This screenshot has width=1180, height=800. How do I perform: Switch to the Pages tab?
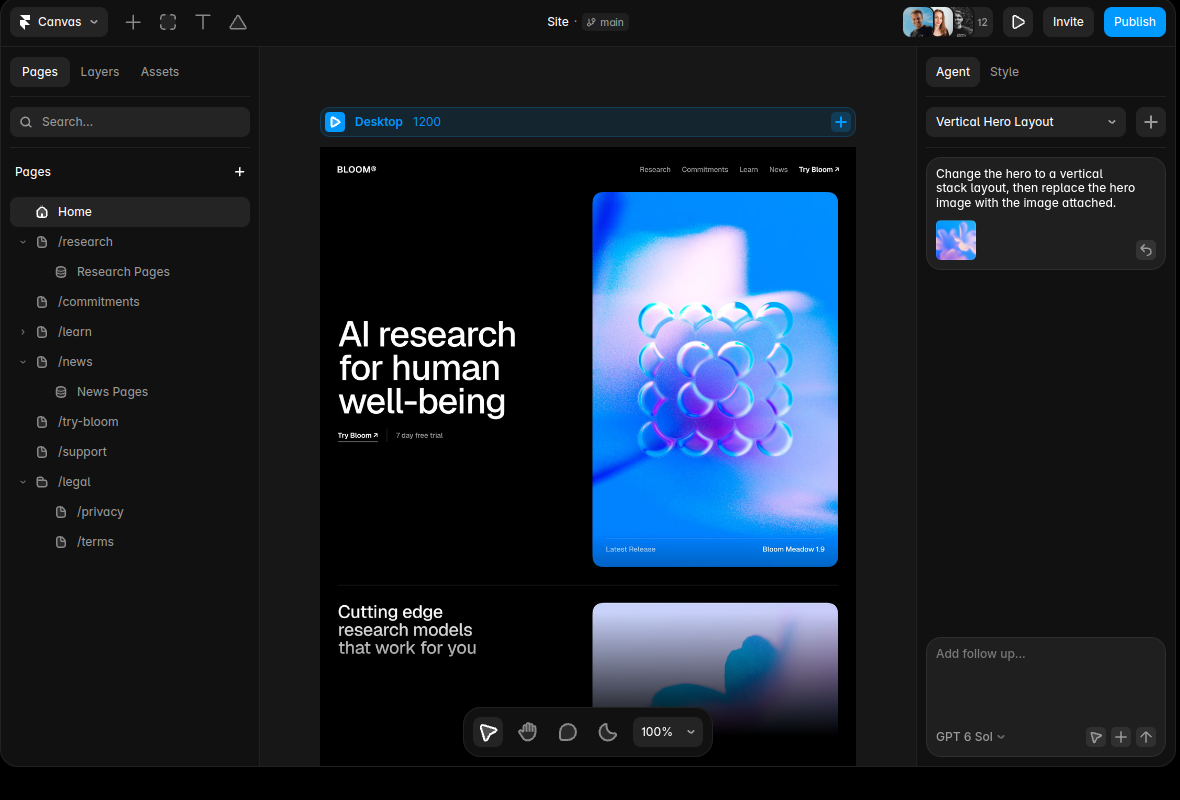40,71
